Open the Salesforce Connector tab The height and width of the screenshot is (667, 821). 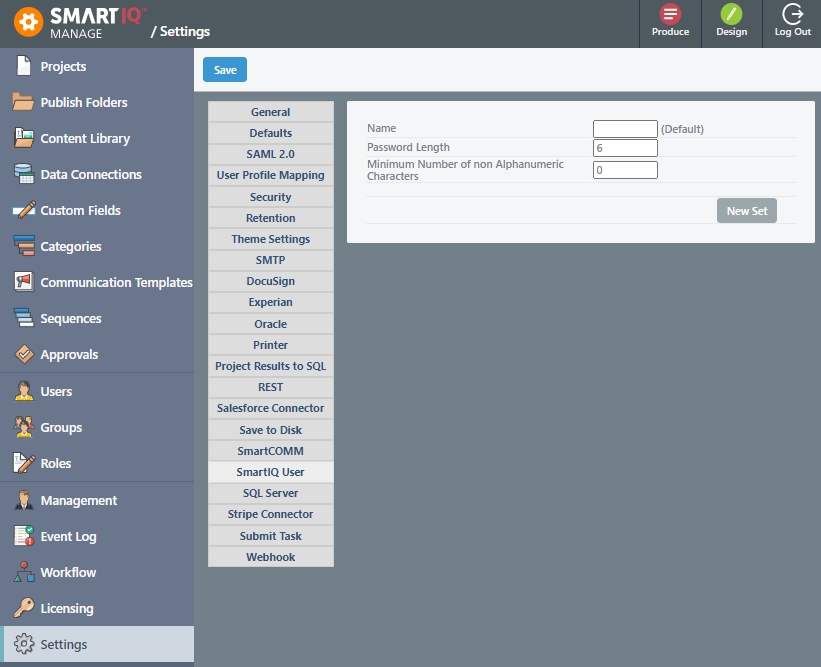(270, 408)
